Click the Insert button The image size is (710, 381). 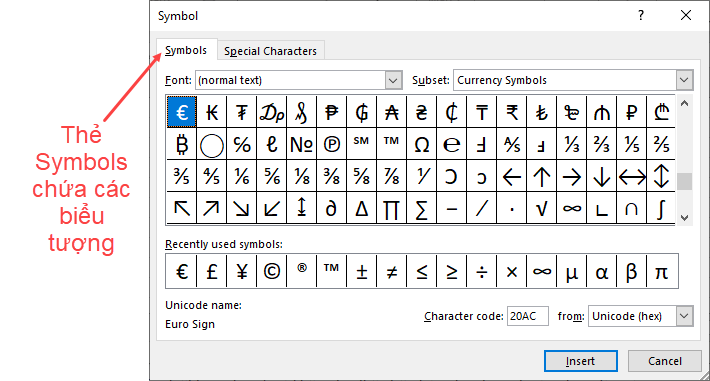coord(580,361)
